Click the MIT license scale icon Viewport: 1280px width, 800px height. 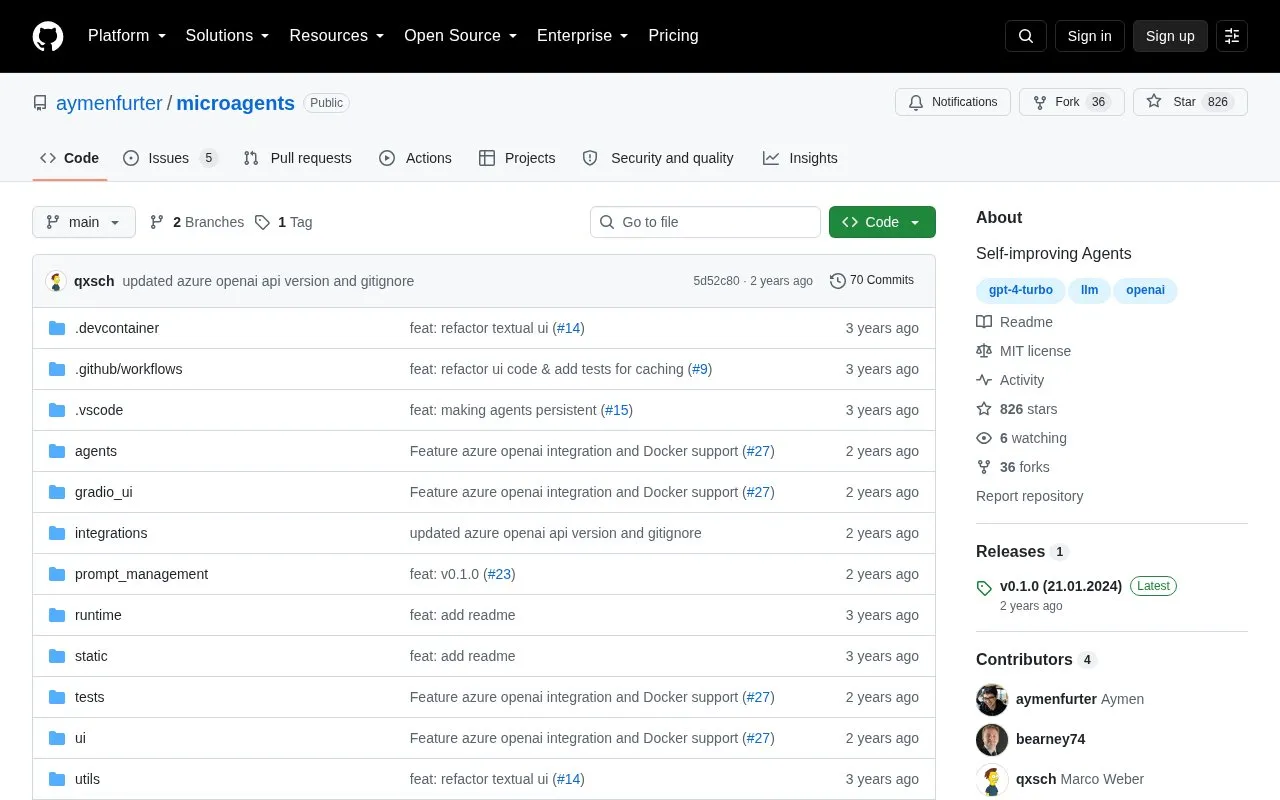[x=984, y=351]
